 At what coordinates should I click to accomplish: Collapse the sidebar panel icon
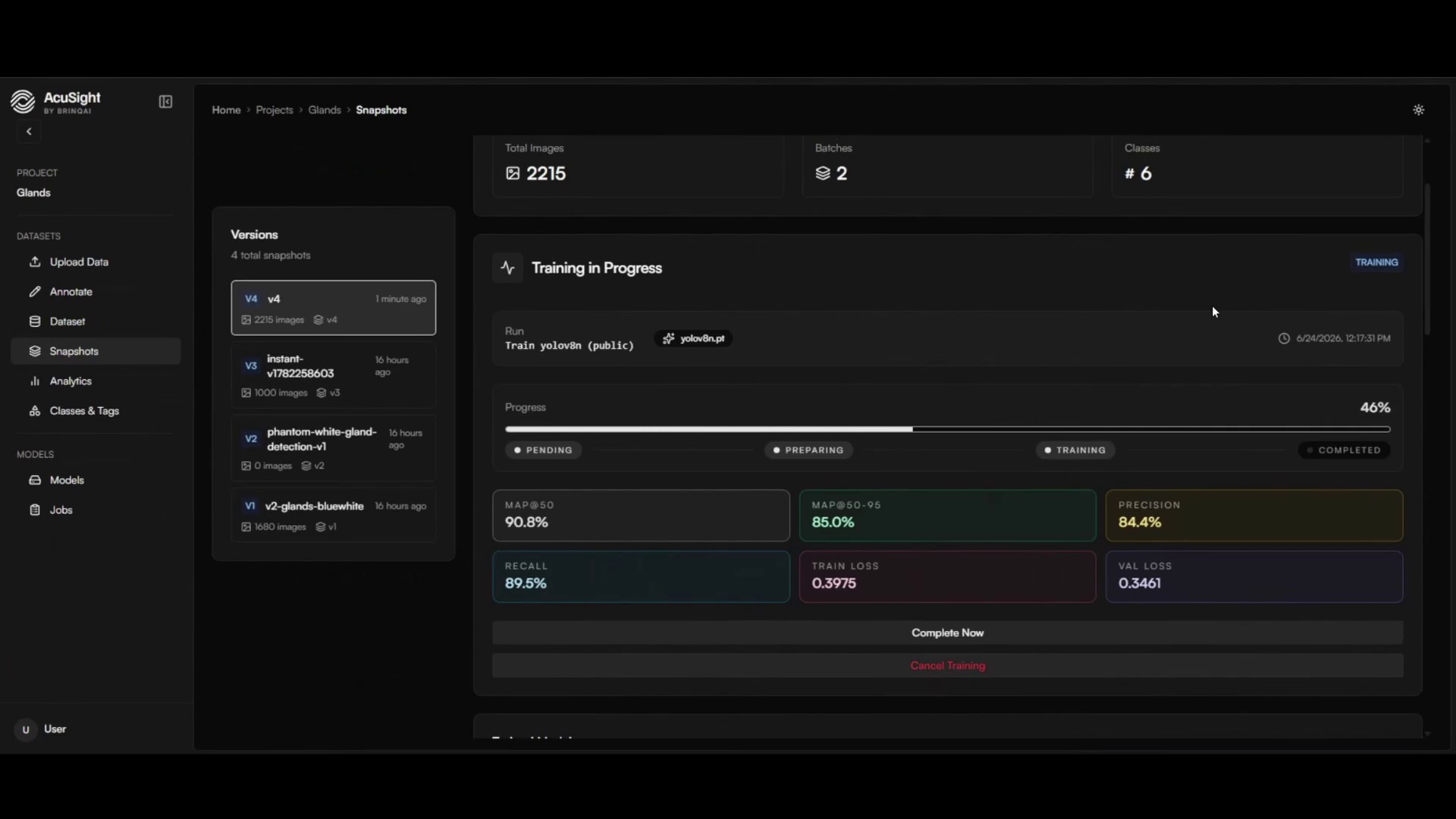(x=165, y=102)
